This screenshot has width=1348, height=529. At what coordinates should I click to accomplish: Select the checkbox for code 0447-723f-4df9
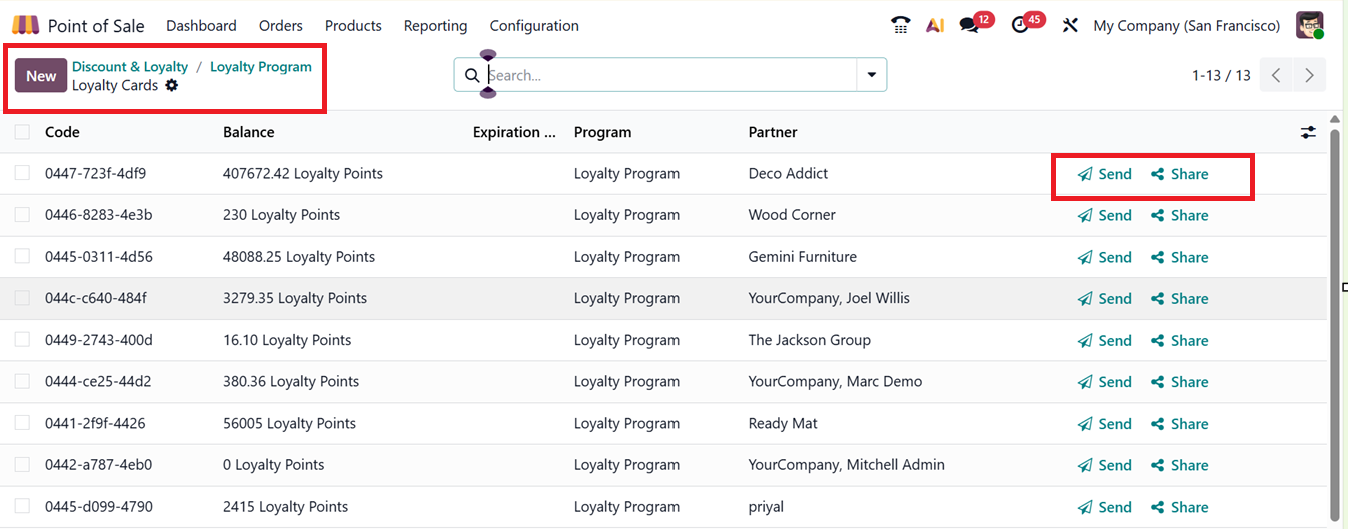pyautogui.click(x=22, y=173)
